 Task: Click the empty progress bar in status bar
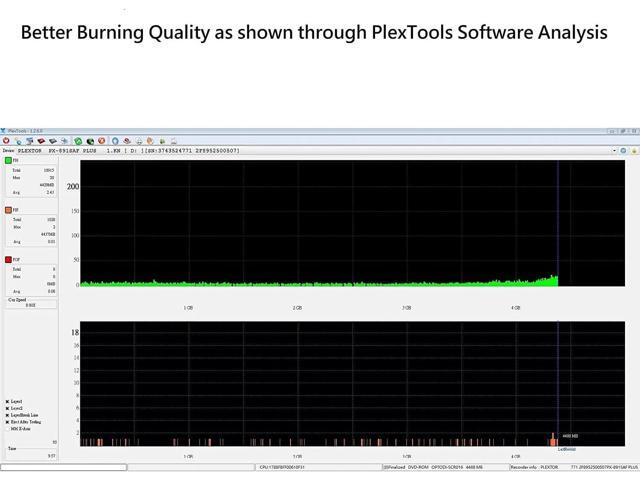pyautogui.click(x=64, y=467)
